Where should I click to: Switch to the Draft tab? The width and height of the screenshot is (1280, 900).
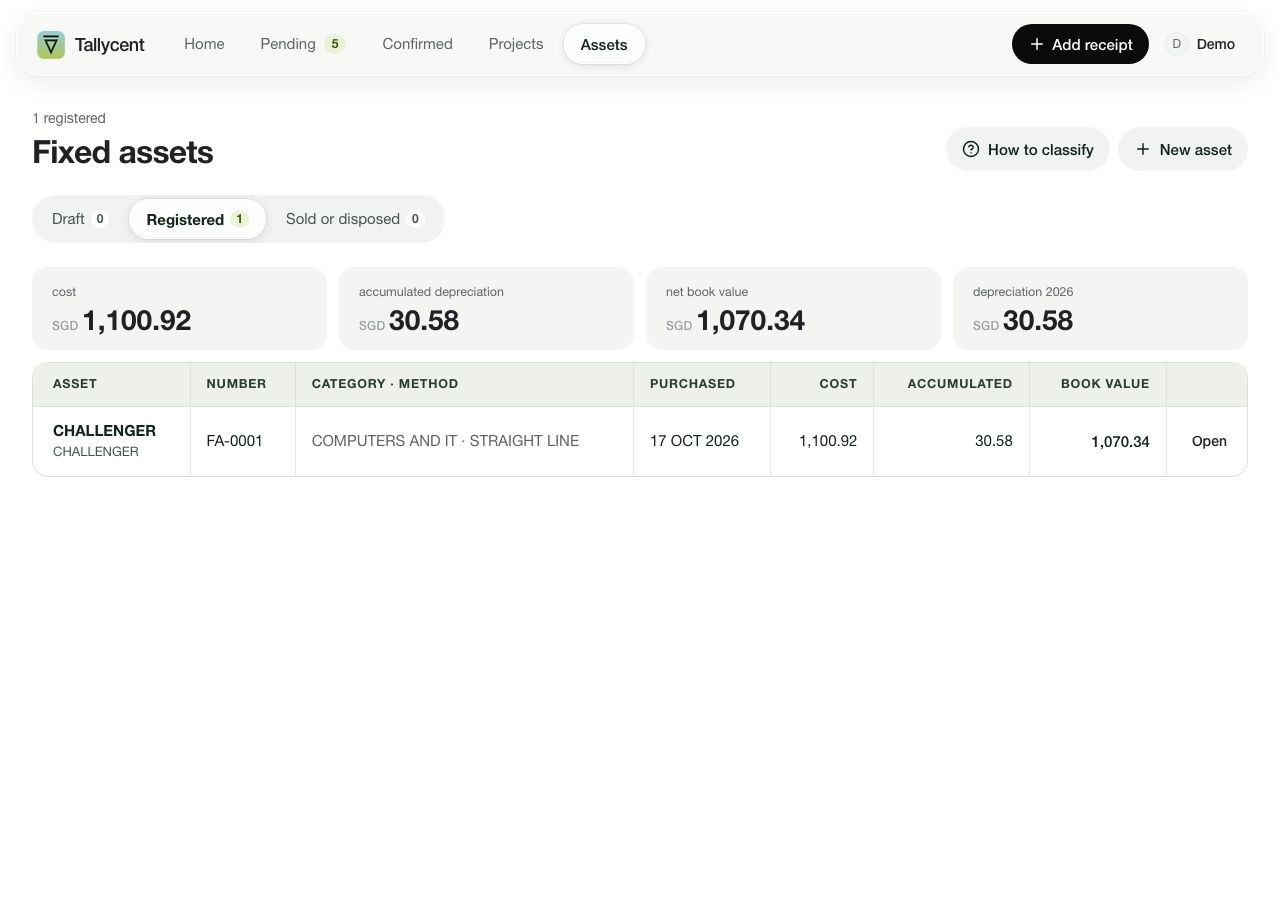tap(80, 219)
